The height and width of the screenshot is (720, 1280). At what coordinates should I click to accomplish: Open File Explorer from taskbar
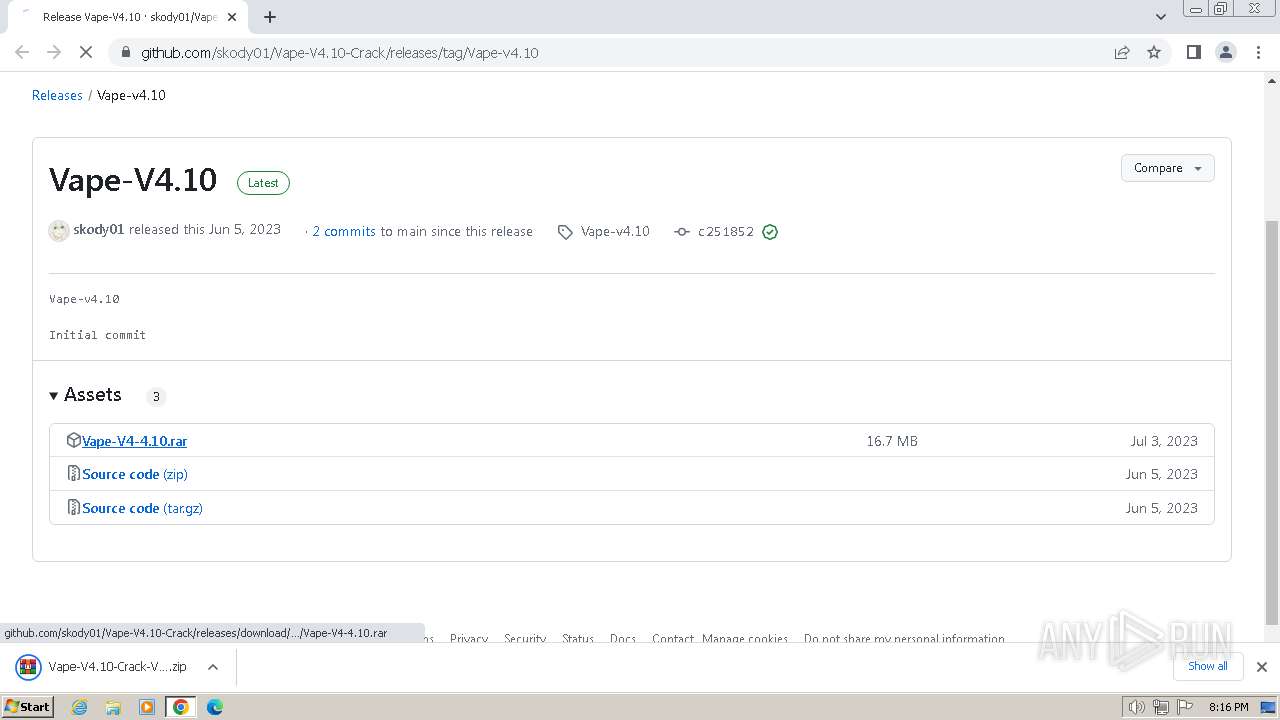coord(113,707)
